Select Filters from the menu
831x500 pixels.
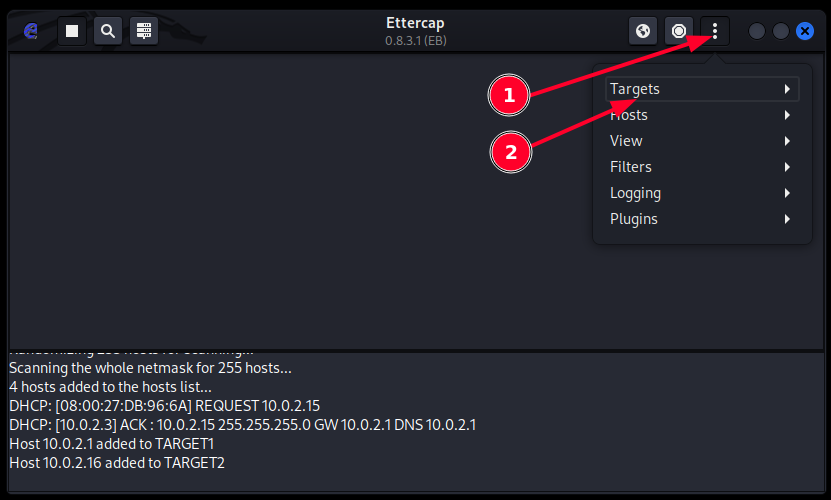click(631, 167)
